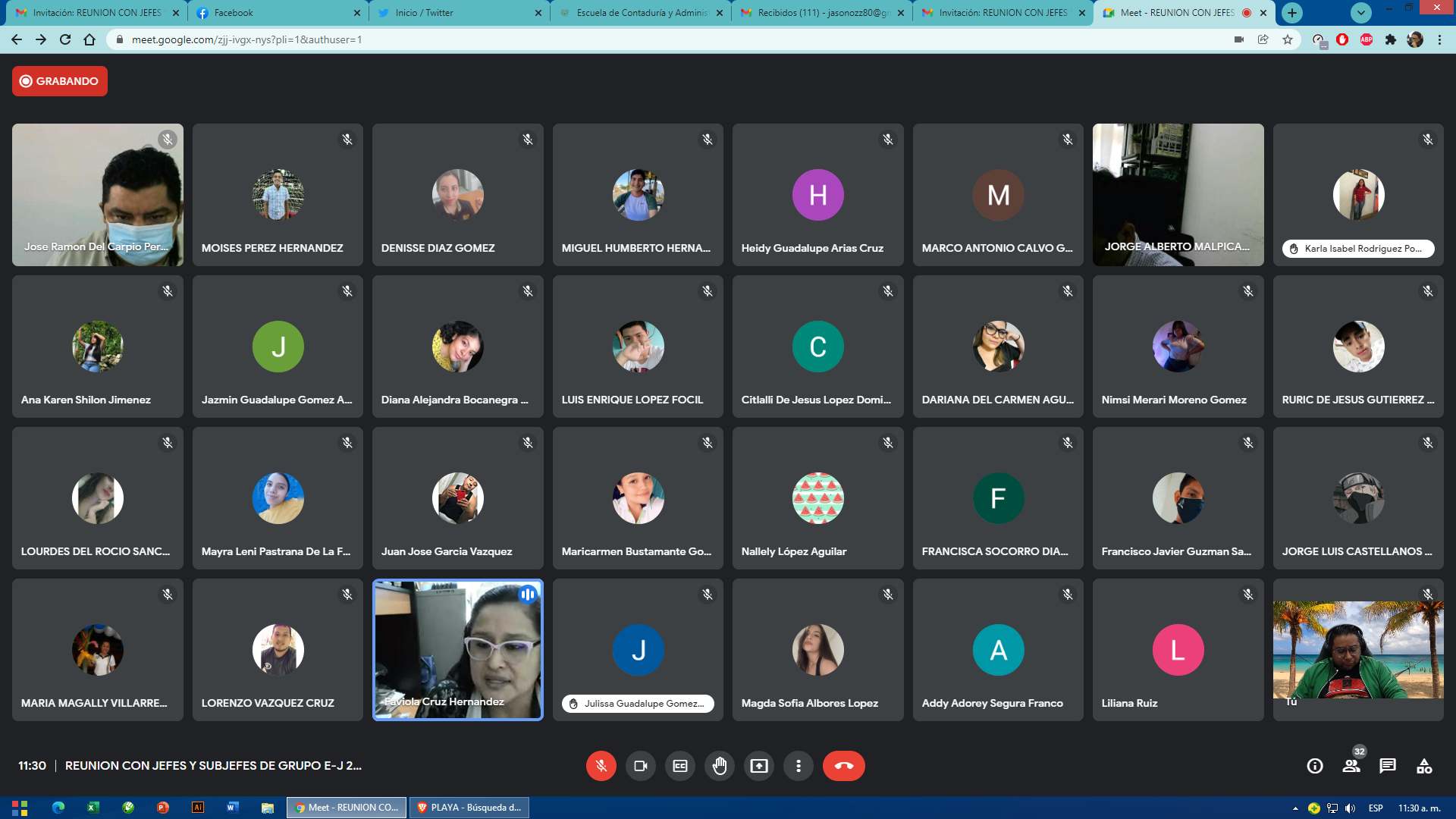Open the ABP Adblock Plus extension

tap(1367, 39)
